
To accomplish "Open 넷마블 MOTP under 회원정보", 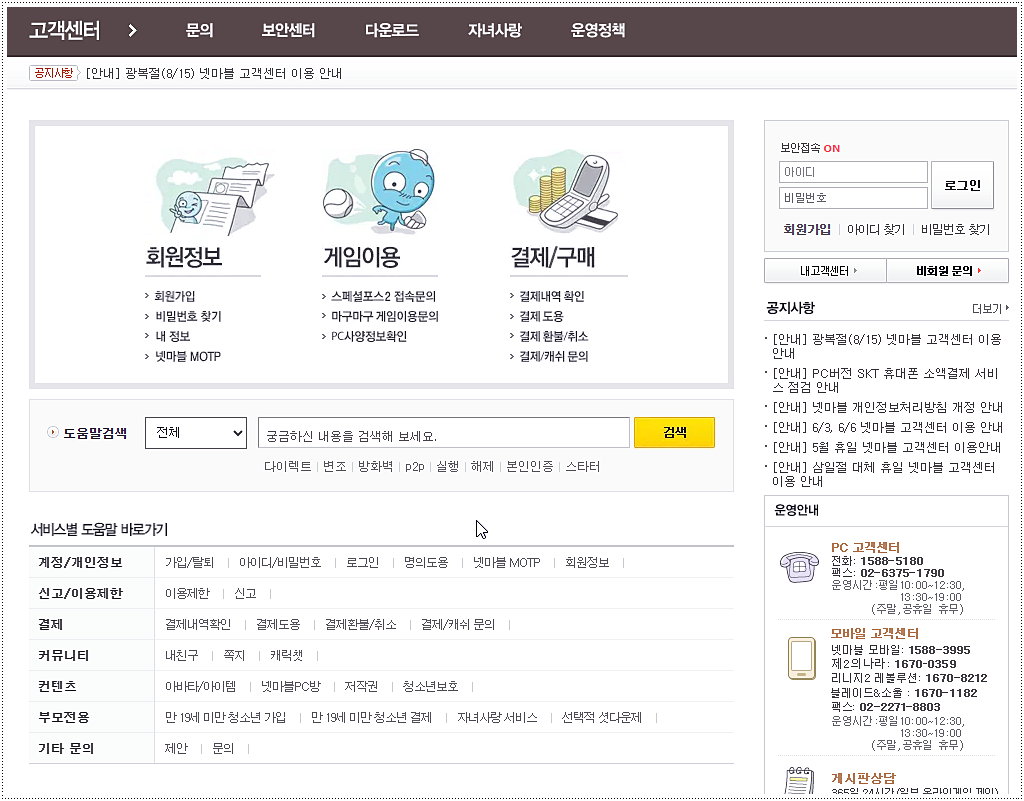I will click(187, 356).
